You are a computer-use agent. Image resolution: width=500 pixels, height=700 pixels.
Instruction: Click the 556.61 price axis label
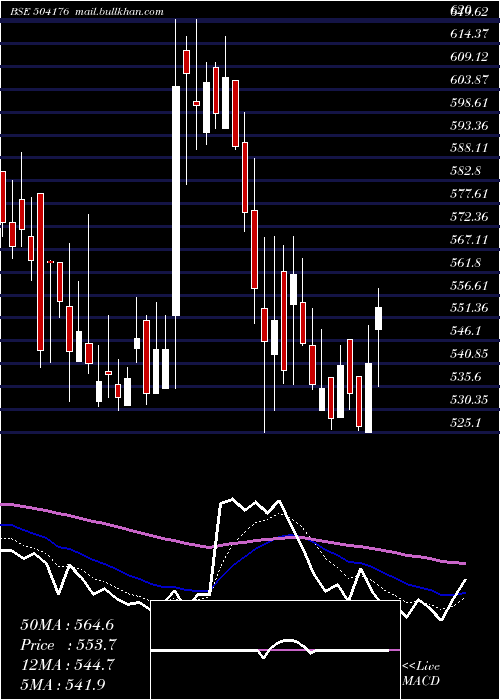469,285
